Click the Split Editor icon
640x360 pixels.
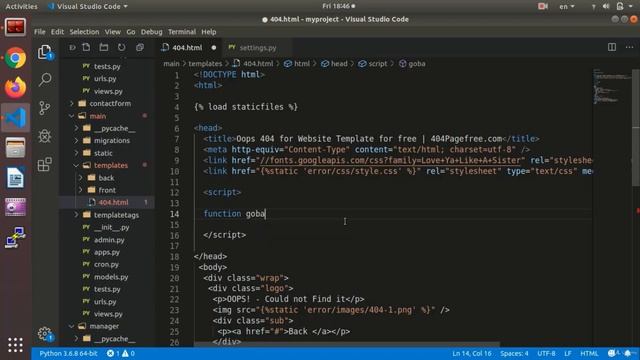click(x=612, y=47)
